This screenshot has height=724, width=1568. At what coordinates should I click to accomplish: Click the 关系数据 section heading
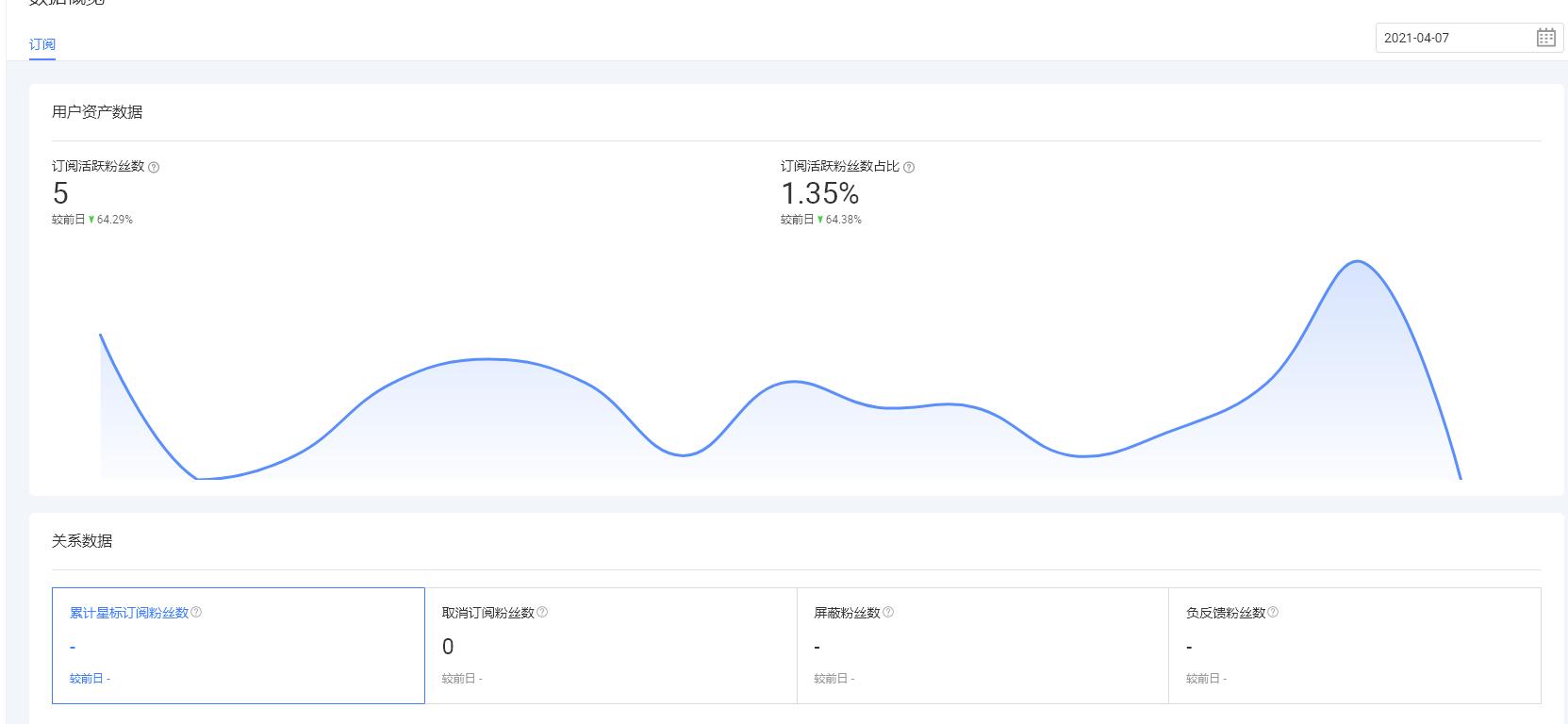82,541
